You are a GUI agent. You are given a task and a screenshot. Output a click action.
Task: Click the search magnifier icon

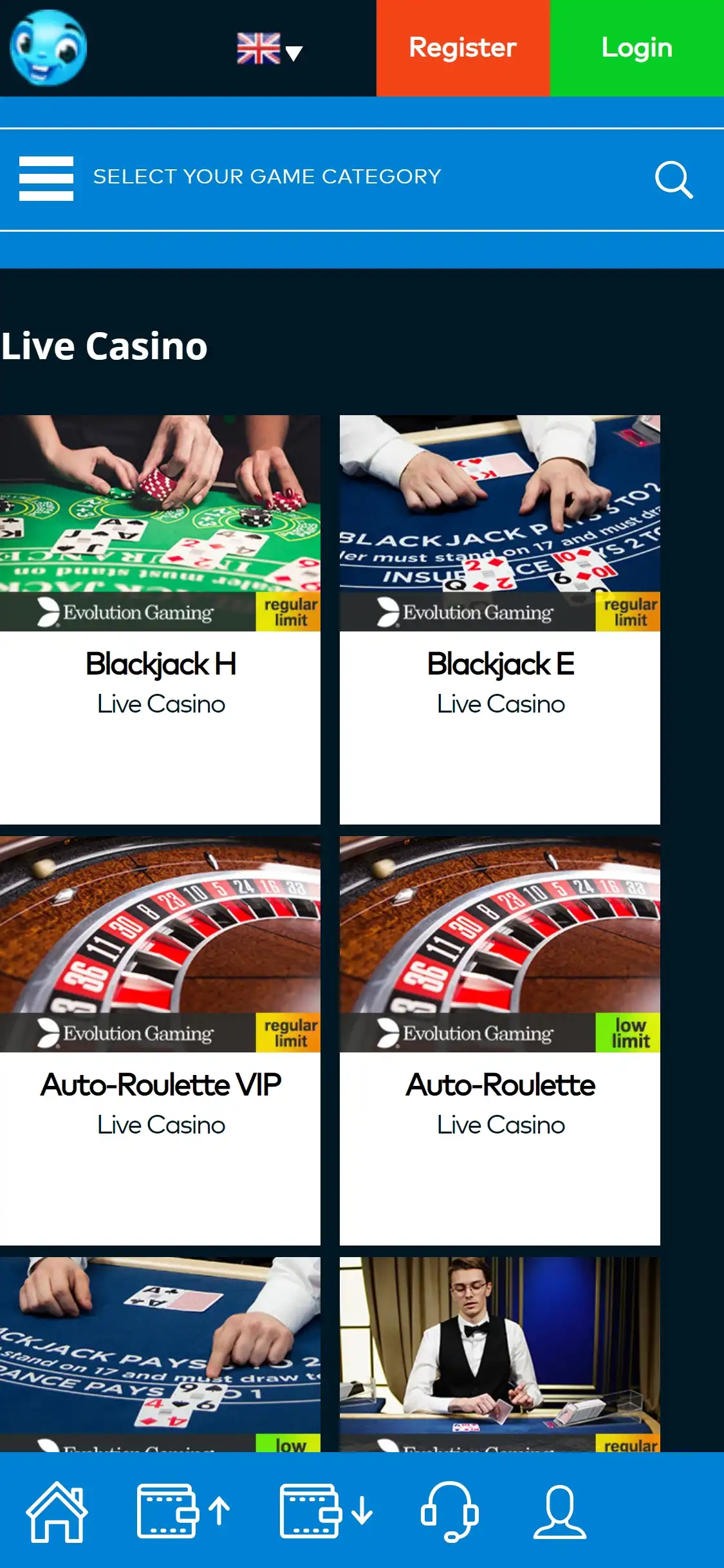pyautogui.click(x=674, y=180)
